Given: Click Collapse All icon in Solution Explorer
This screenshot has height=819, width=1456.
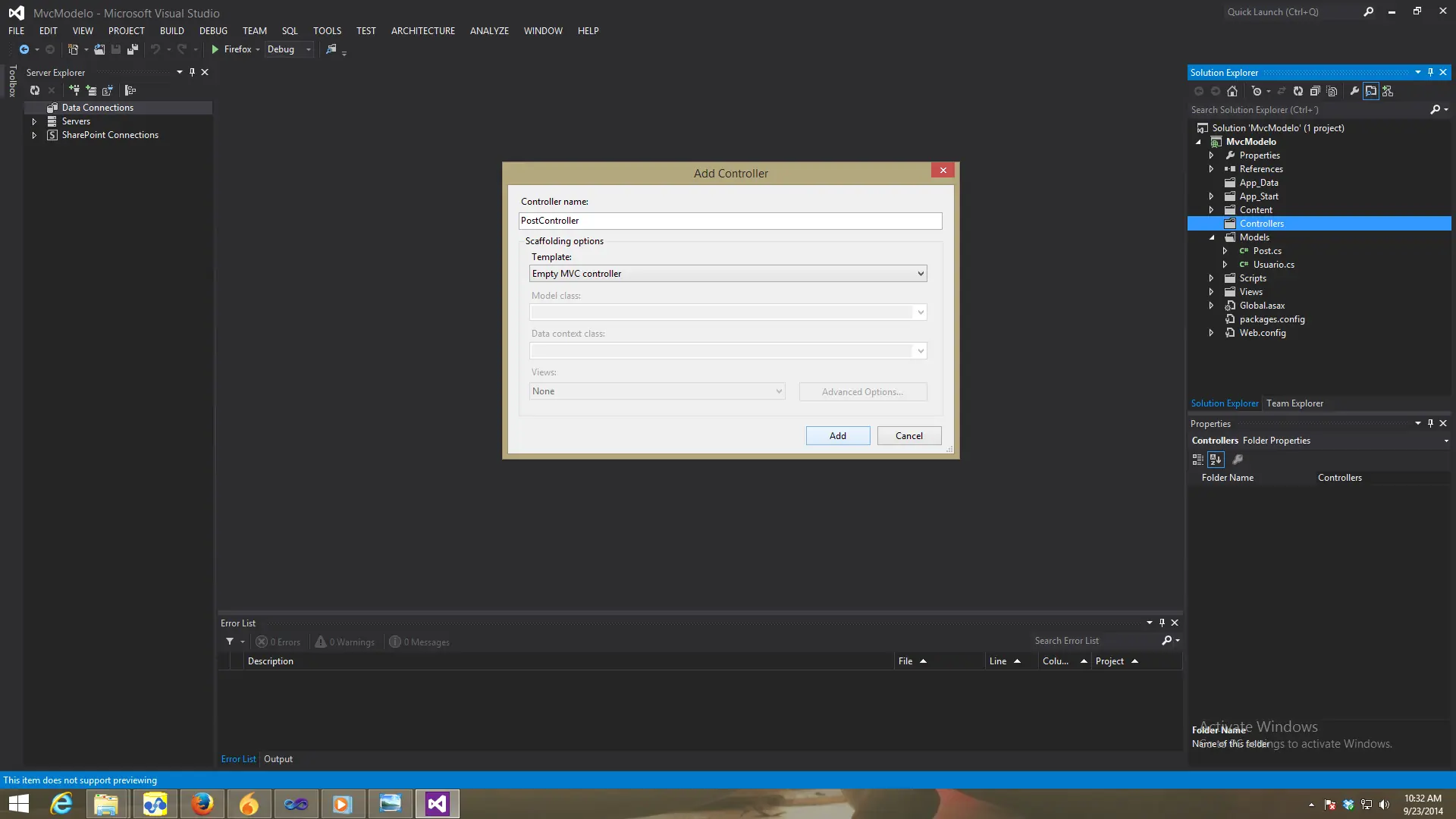Looking at the screenshot, I should pyautogui.click(x=1315, y=91).
